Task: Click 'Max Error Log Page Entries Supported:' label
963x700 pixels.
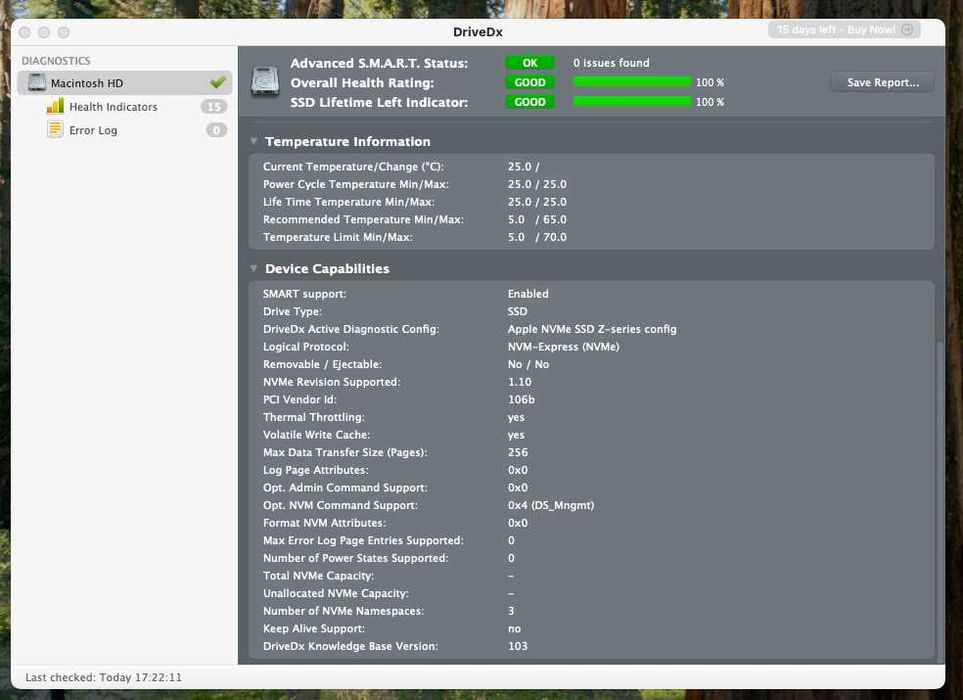Action: pyautogui.click(x=363, y=540)
